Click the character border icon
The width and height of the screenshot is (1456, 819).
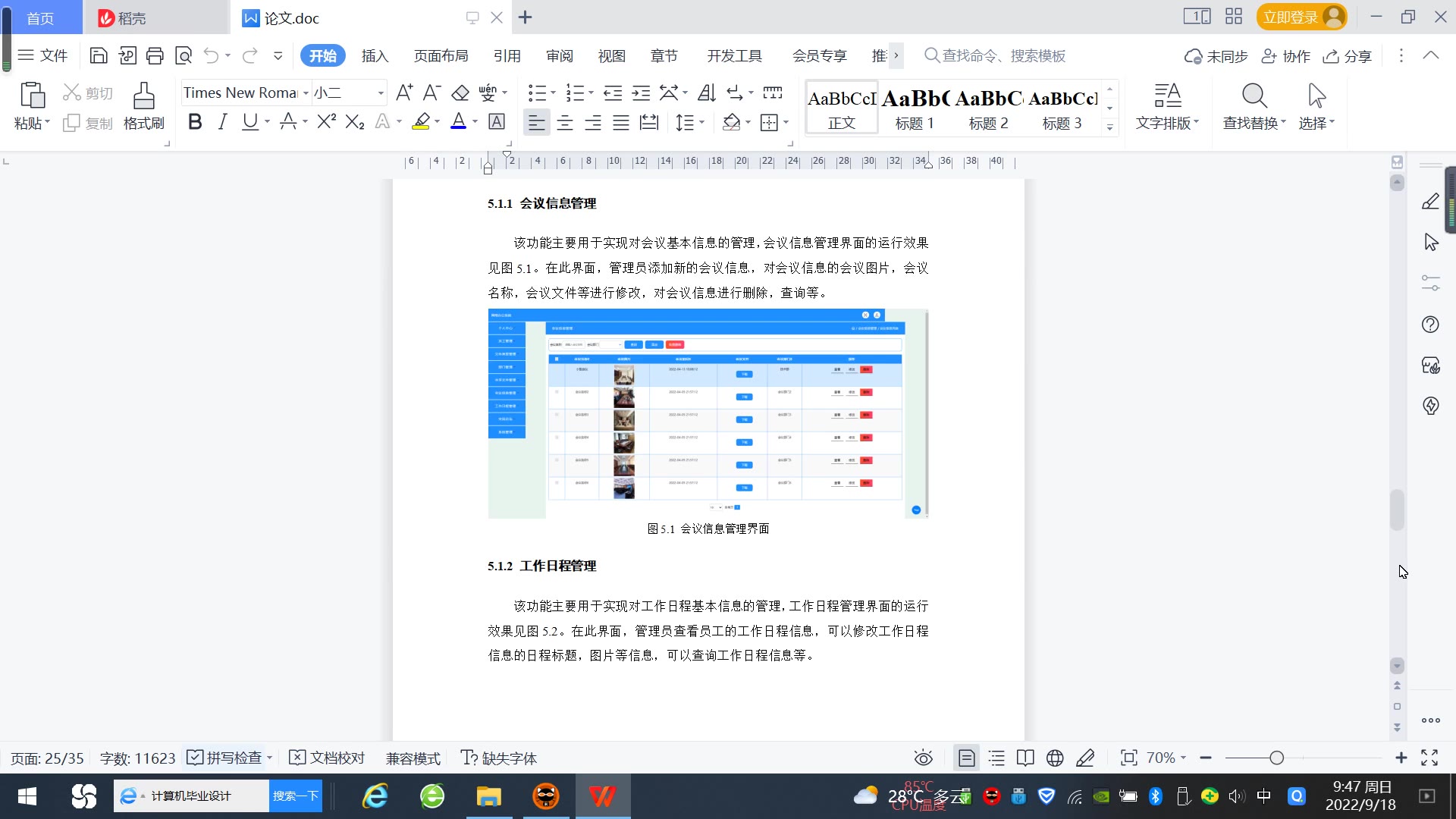click(x=497, y=121)
